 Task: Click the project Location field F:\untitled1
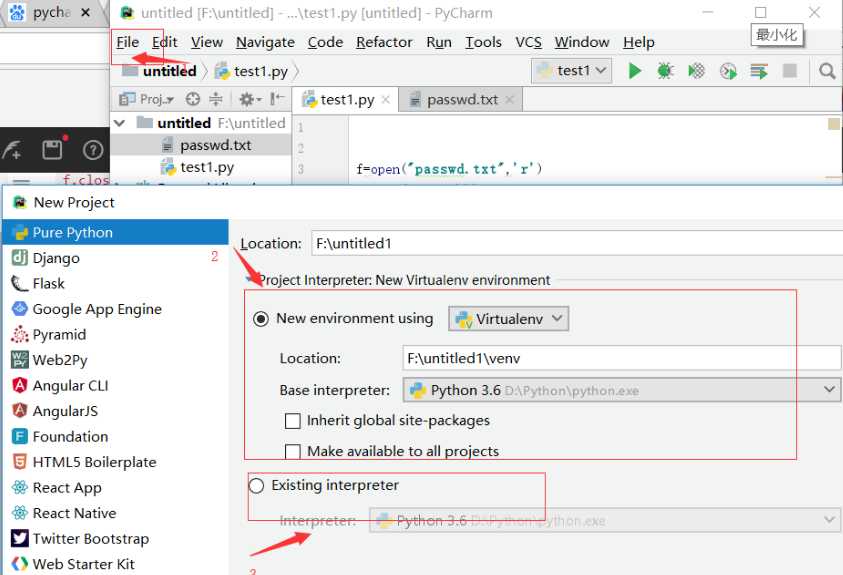click(576, 243)
